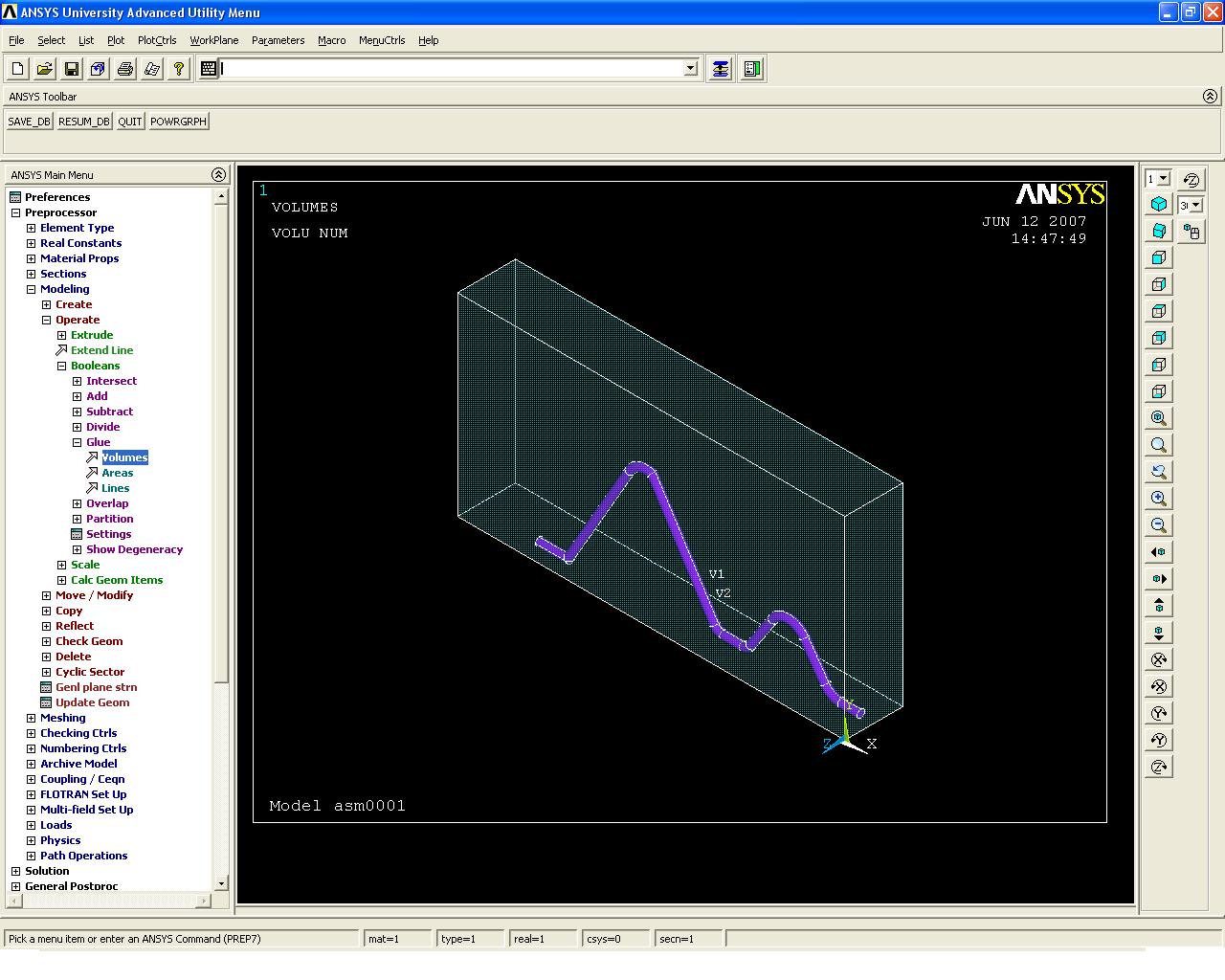Screen dimensions: 1225x980
Task: Click the Print icon in the toolbar
Action: 124,69
